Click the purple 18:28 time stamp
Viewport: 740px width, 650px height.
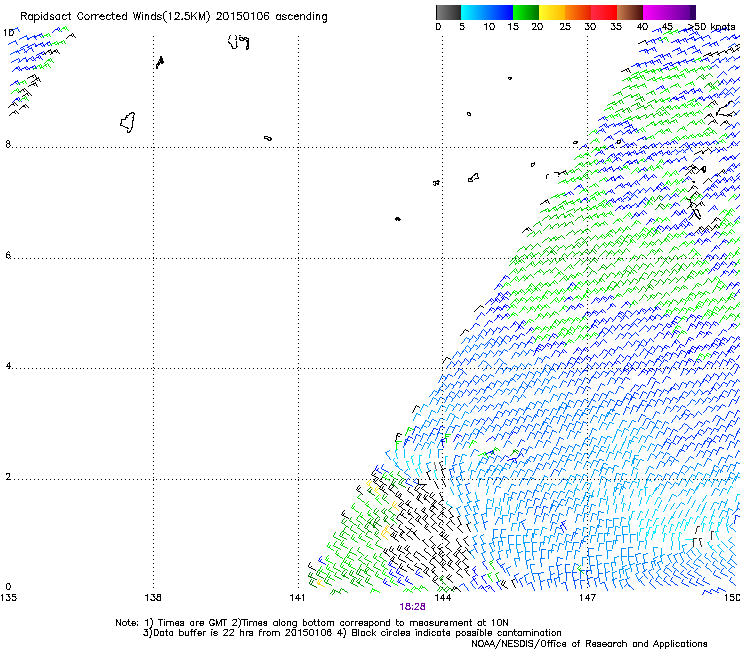pos(412,607)
